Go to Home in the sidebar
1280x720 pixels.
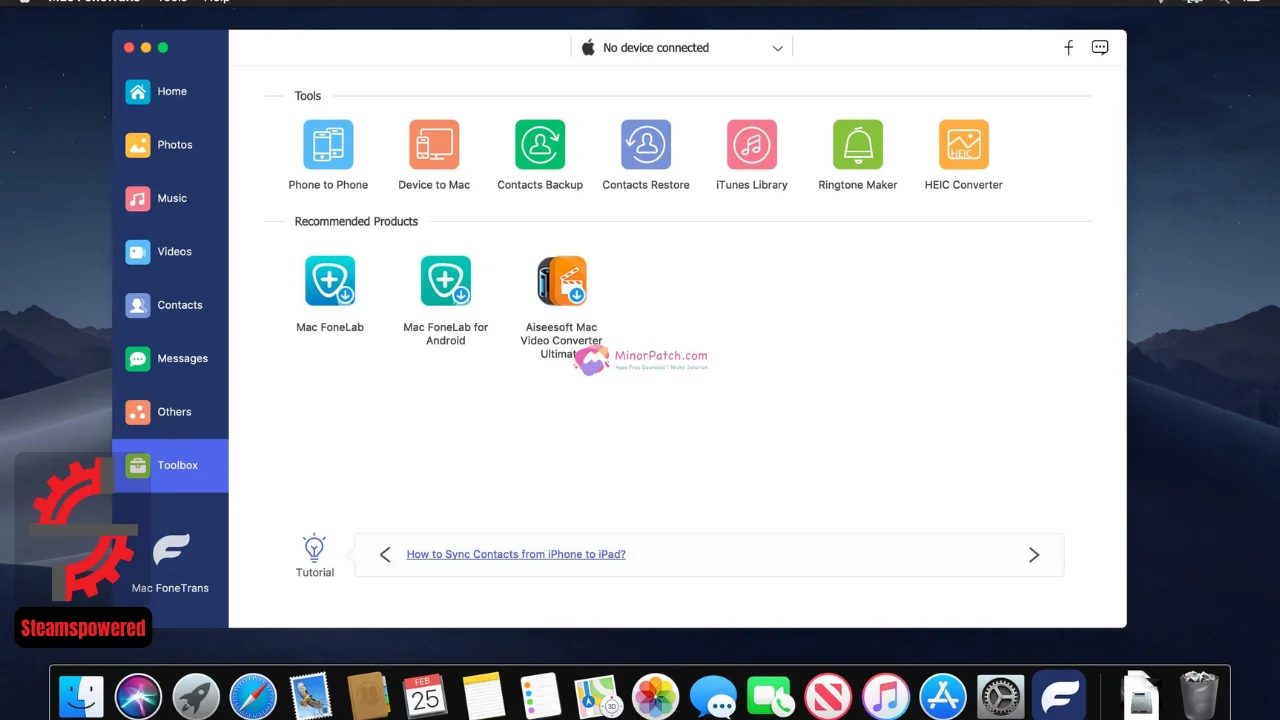[x=170, y=91]
